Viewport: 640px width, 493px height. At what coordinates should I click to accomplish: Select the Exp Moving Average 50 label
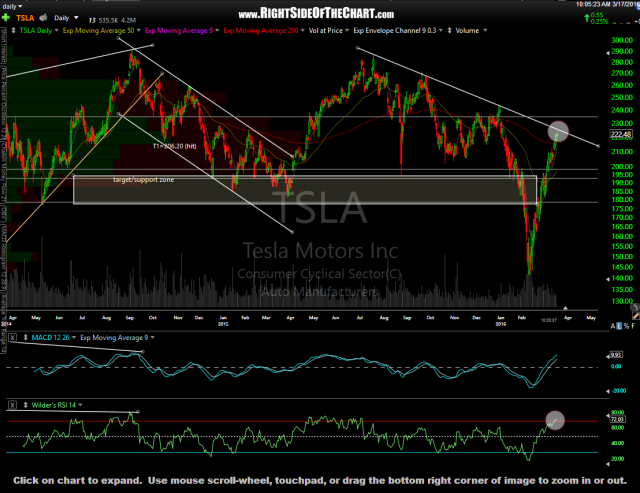pos(98,31)
